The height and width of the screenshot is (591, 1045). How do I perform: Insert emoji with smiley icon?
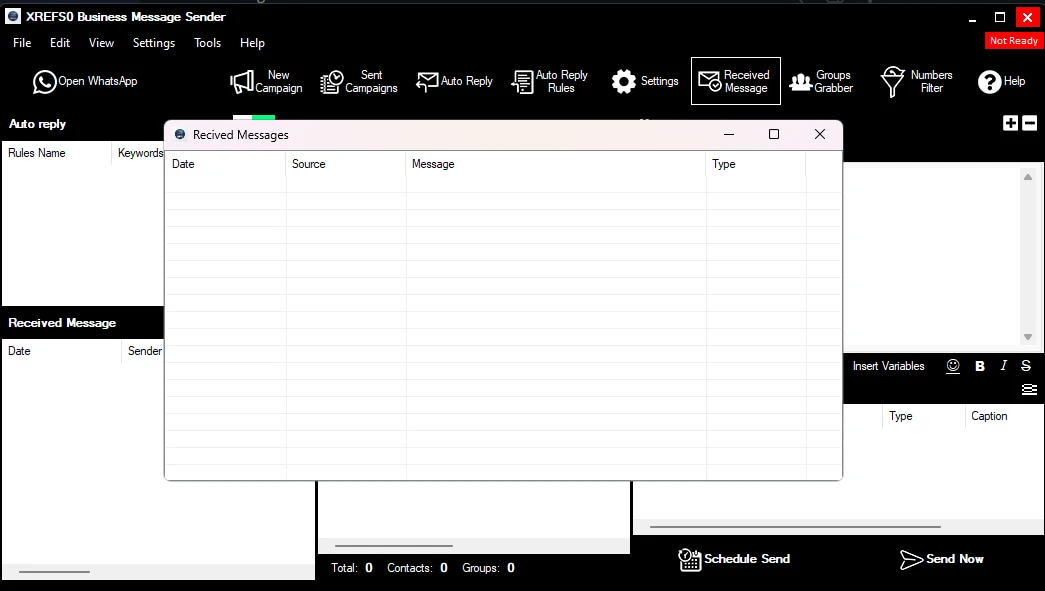[x=953, y=366]
